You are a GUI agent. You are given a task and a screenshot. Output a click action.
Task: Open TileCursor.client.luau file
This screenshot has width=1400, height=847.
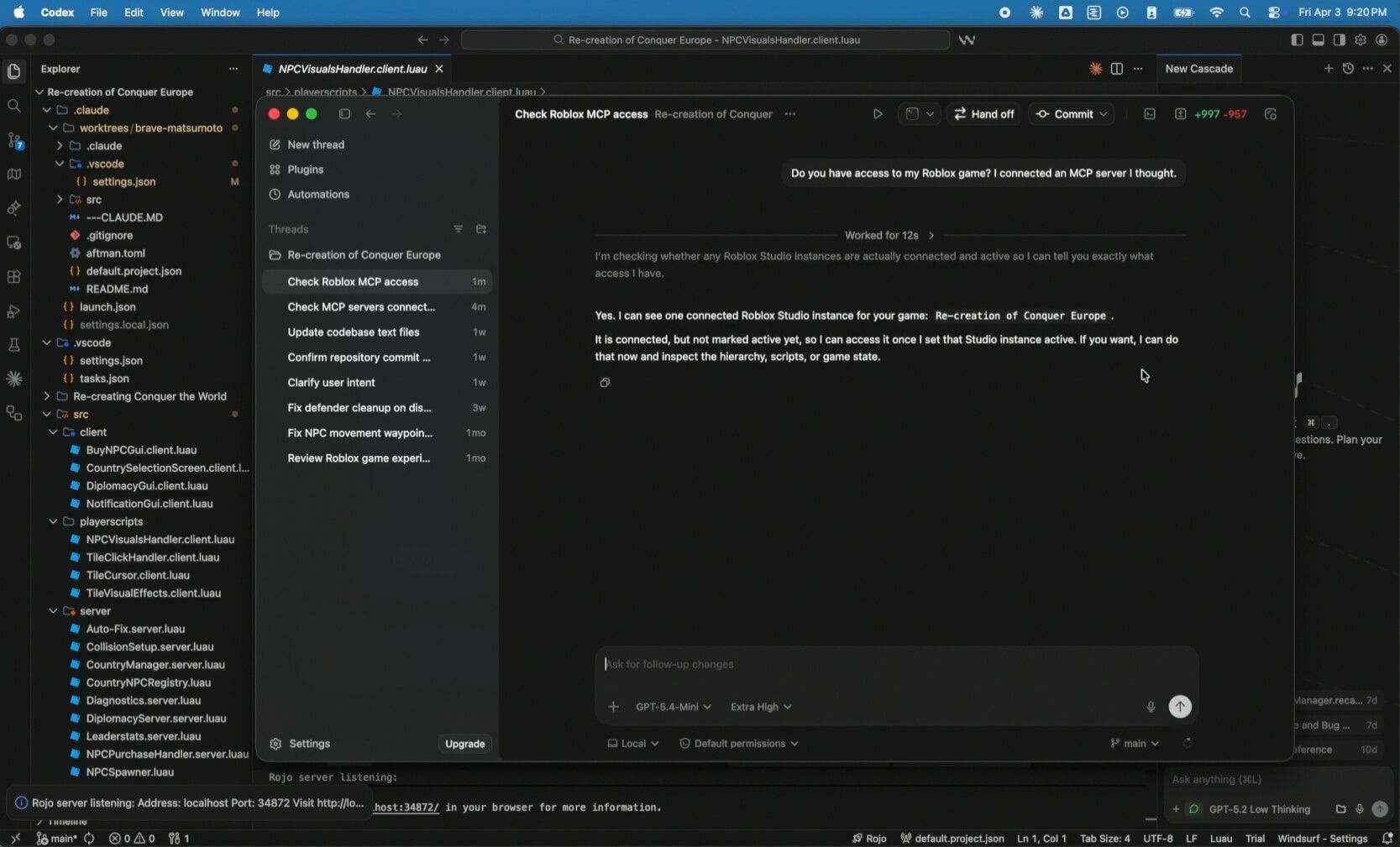tap(138, 576)
